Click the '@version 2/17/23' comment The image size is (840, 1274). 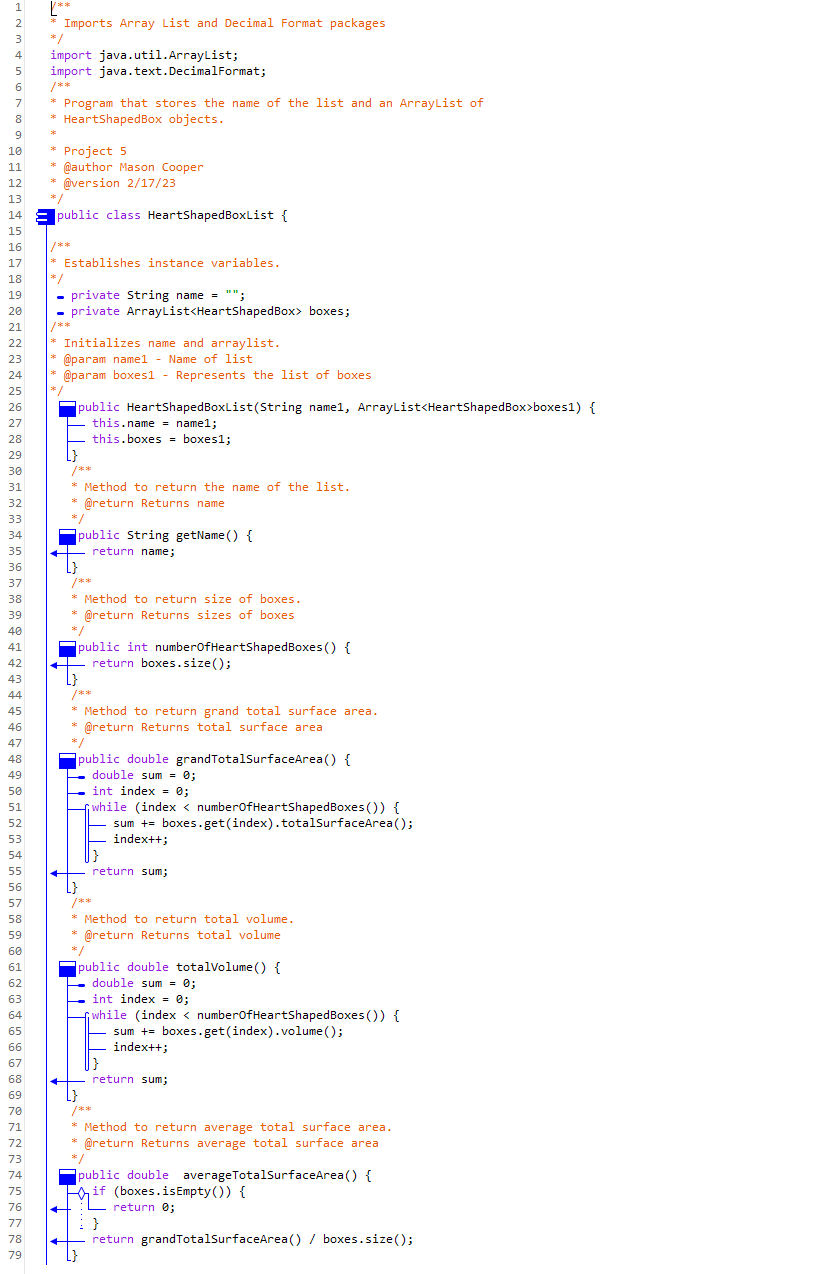tap(119, 183)
